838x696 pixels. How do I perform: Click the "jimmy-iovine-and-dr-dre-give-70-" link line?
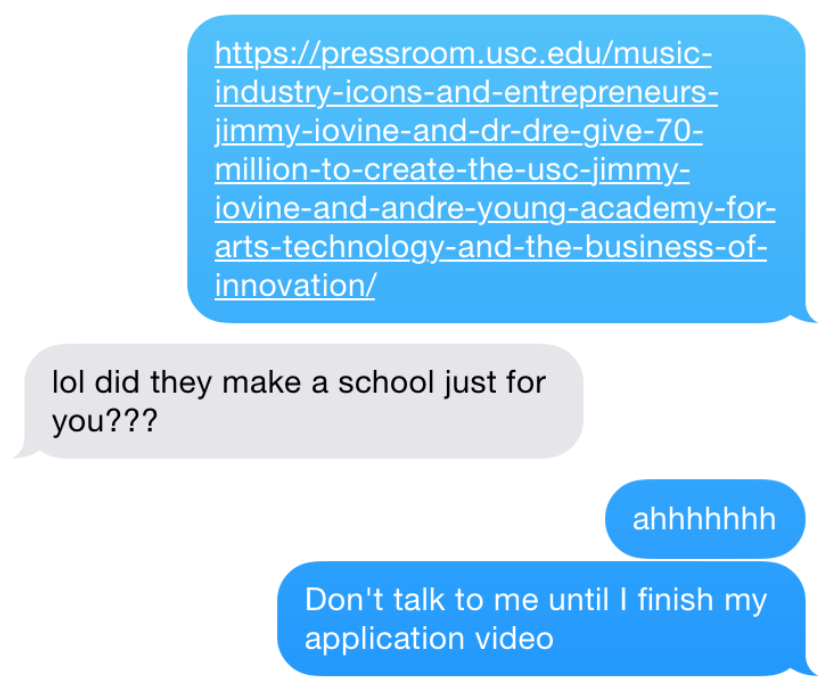[x=459, y=132]
